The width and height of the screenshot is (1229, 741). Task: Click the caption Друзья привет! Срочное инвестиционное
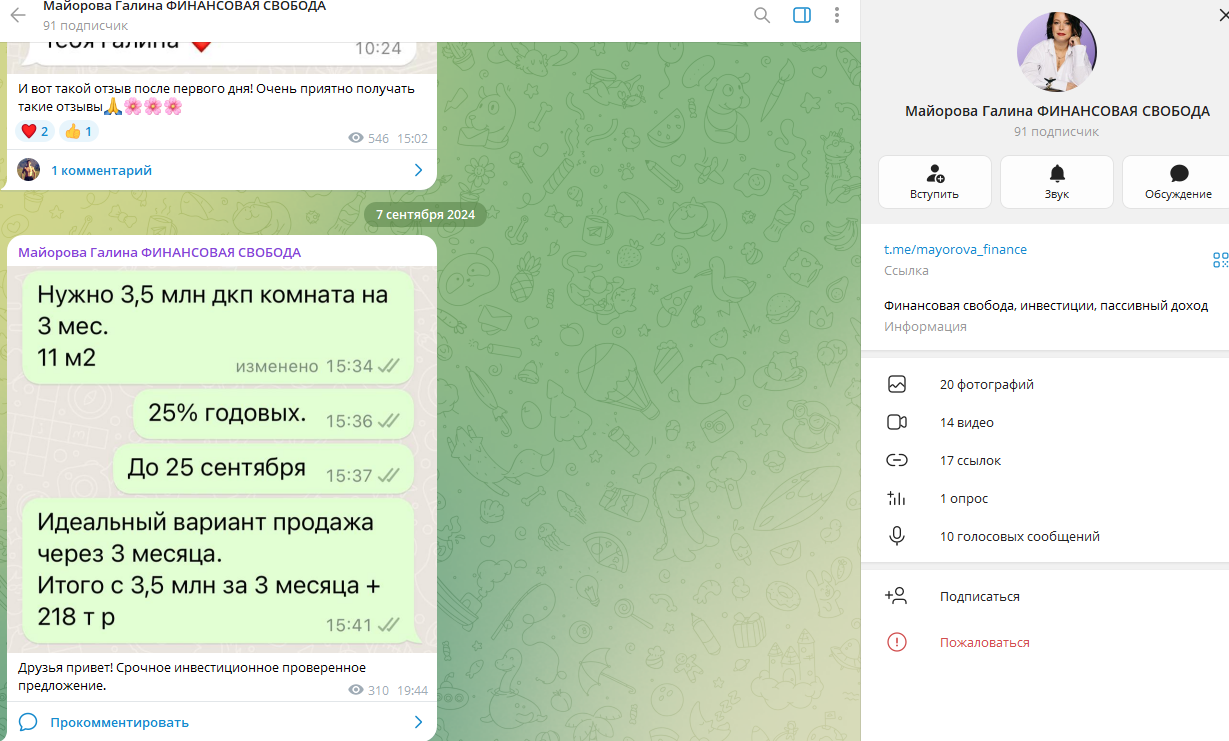(192, 676)
